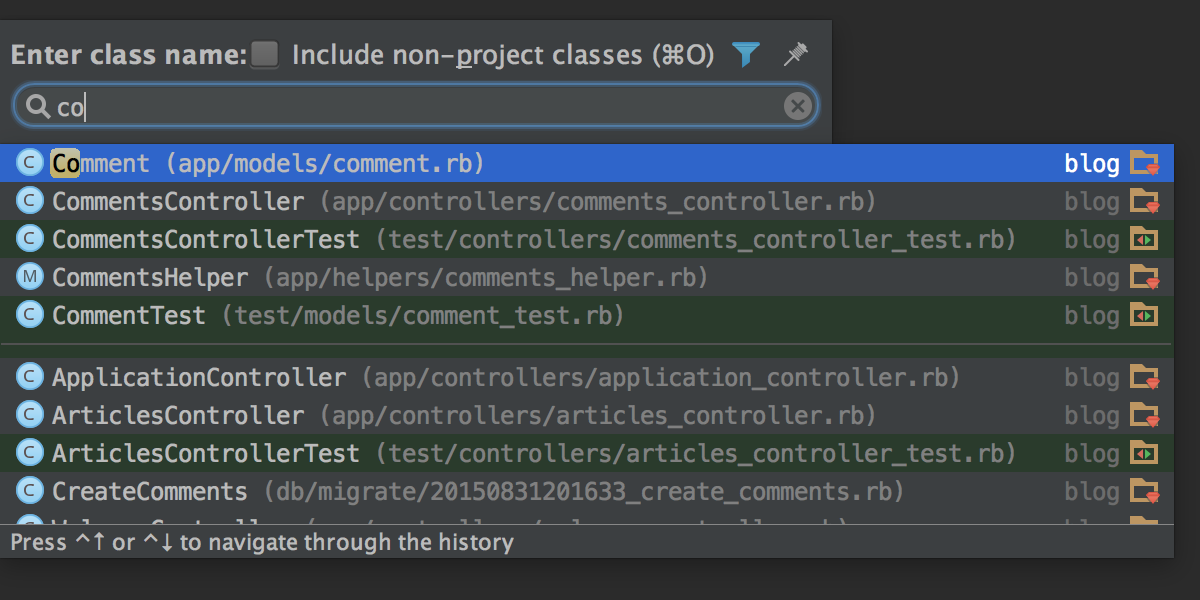Click the filter funnel icon
The width and height of the screenshot is (1200, 600).
tap(746, 54)
